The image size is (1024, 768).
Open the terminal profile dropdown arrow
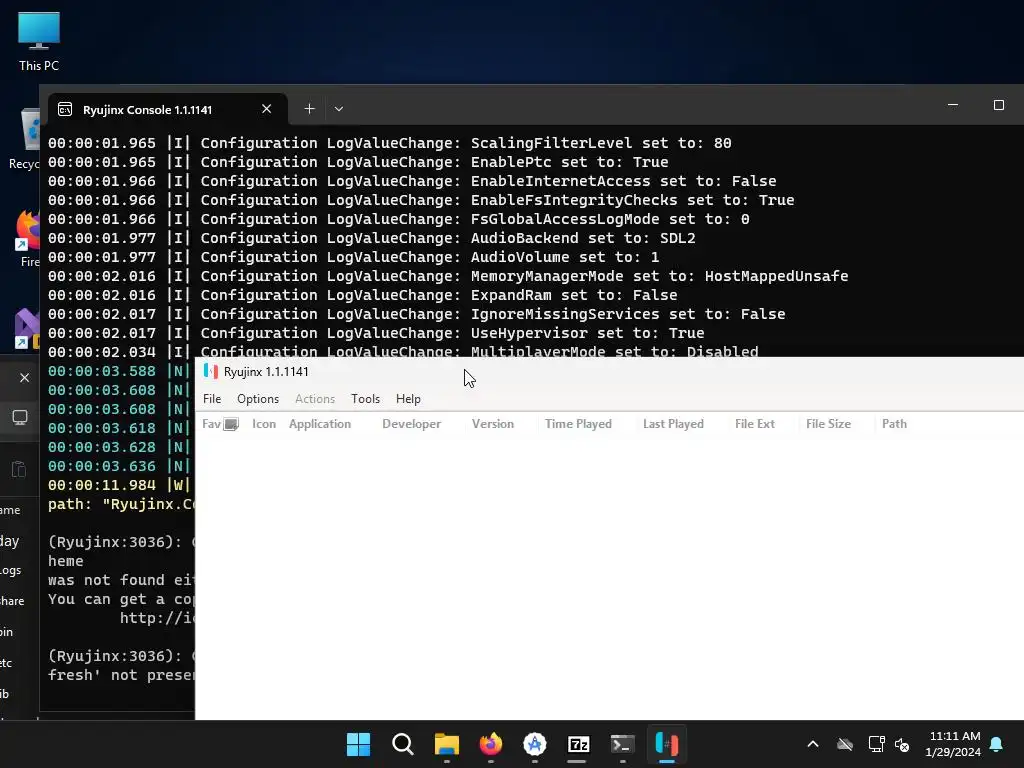pyautogui.click(x=338, y=109)
